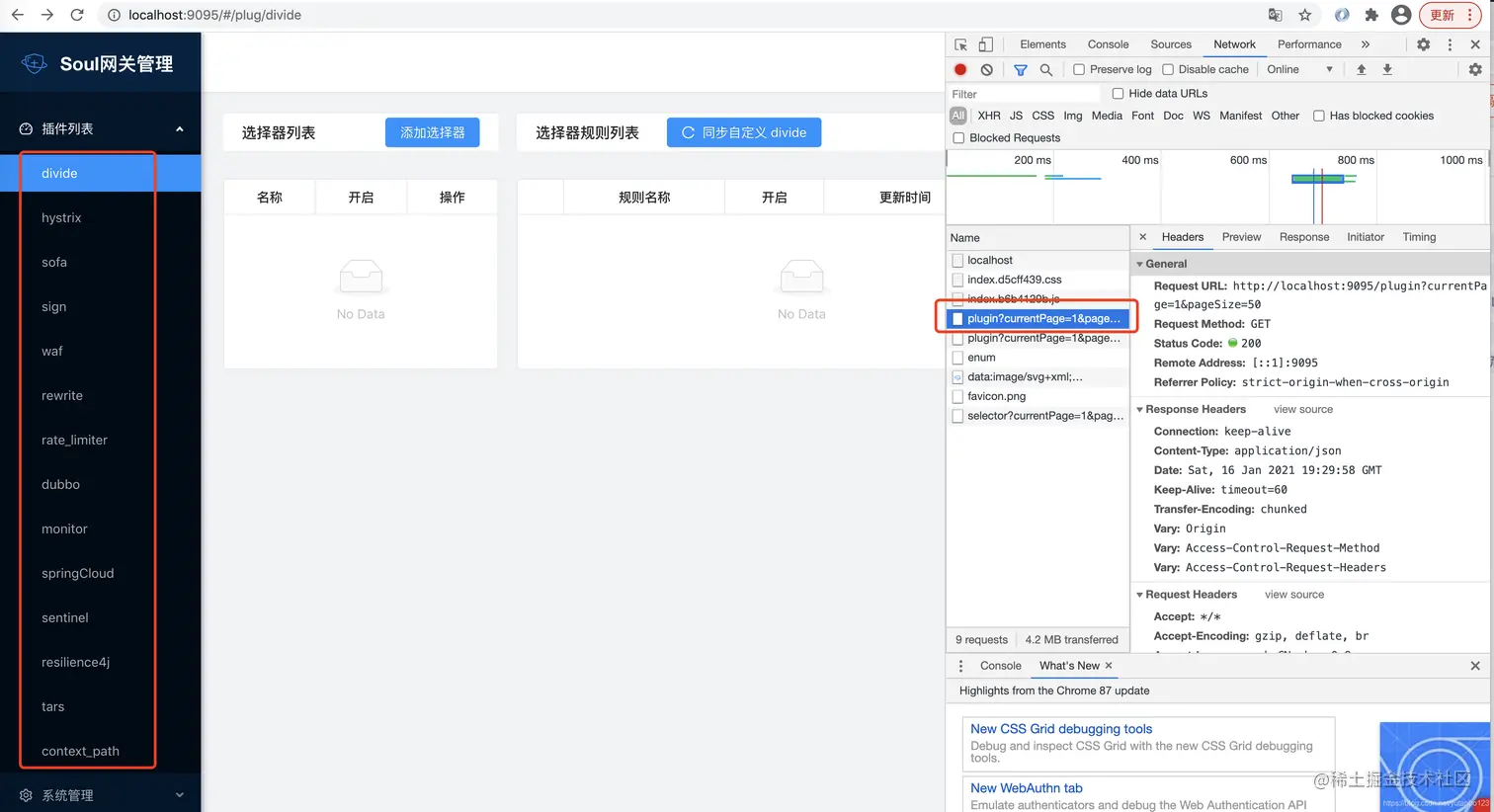Click the import HAR file upload icon

coord(1362,69)
